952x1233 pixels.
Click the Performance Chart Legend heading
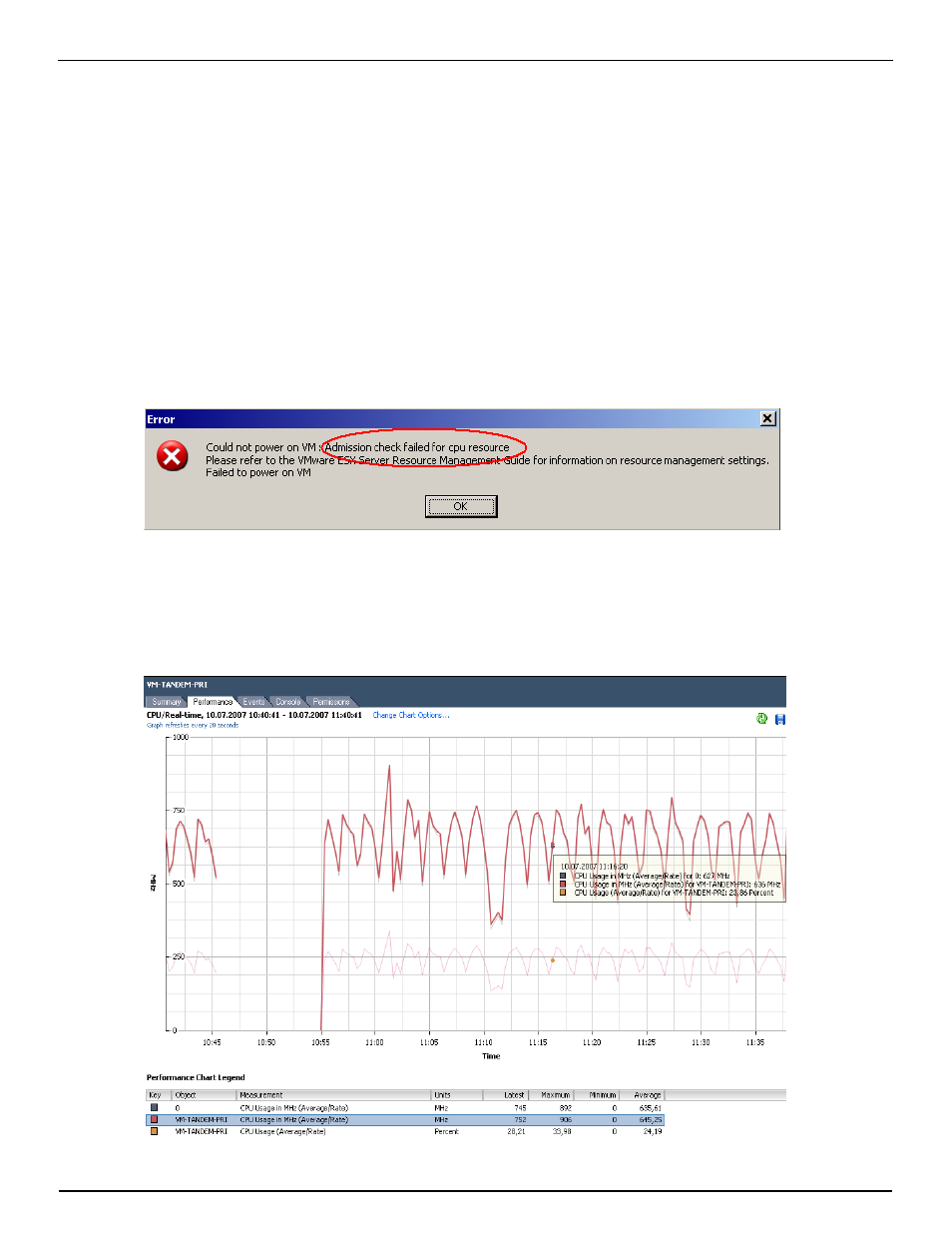[196, 1077]
